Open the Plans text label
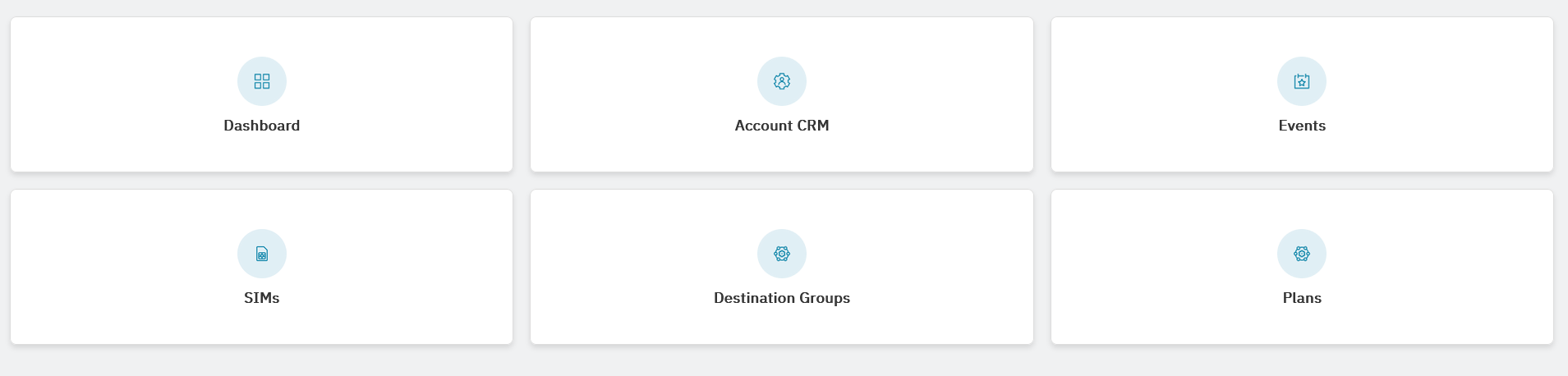This screenshot has height=376, width=1568. (x=1301, y=298)
